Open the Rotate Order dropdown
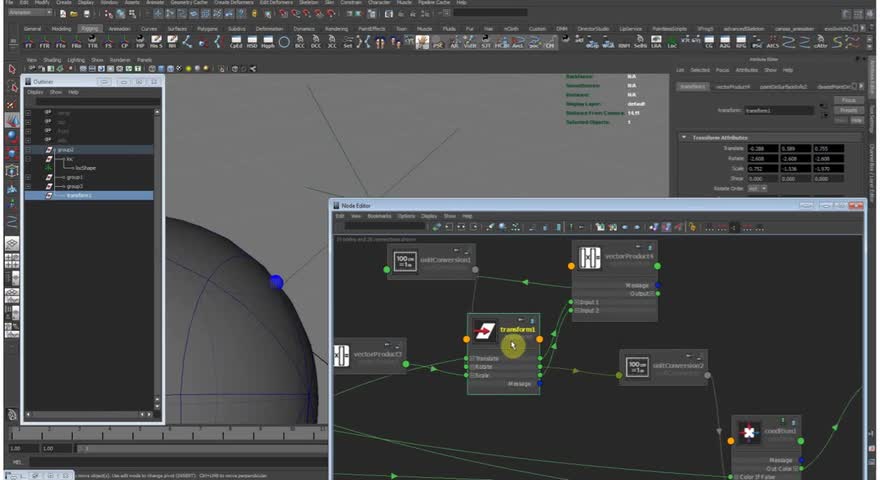Image resolution: width=880 pixels, height=480 pixels. click(757, 188)
